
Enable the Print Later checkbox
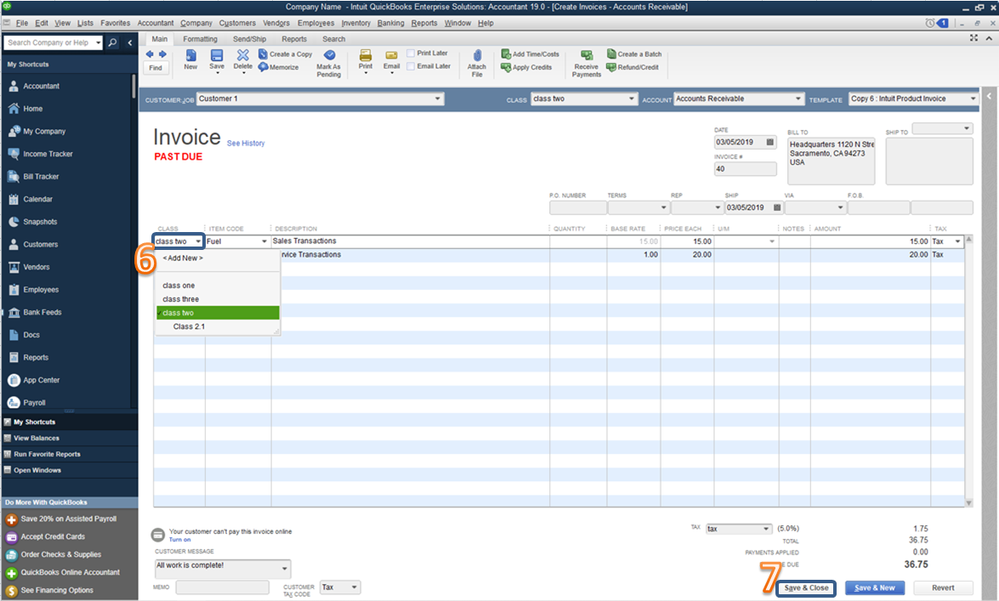point(411,53)
